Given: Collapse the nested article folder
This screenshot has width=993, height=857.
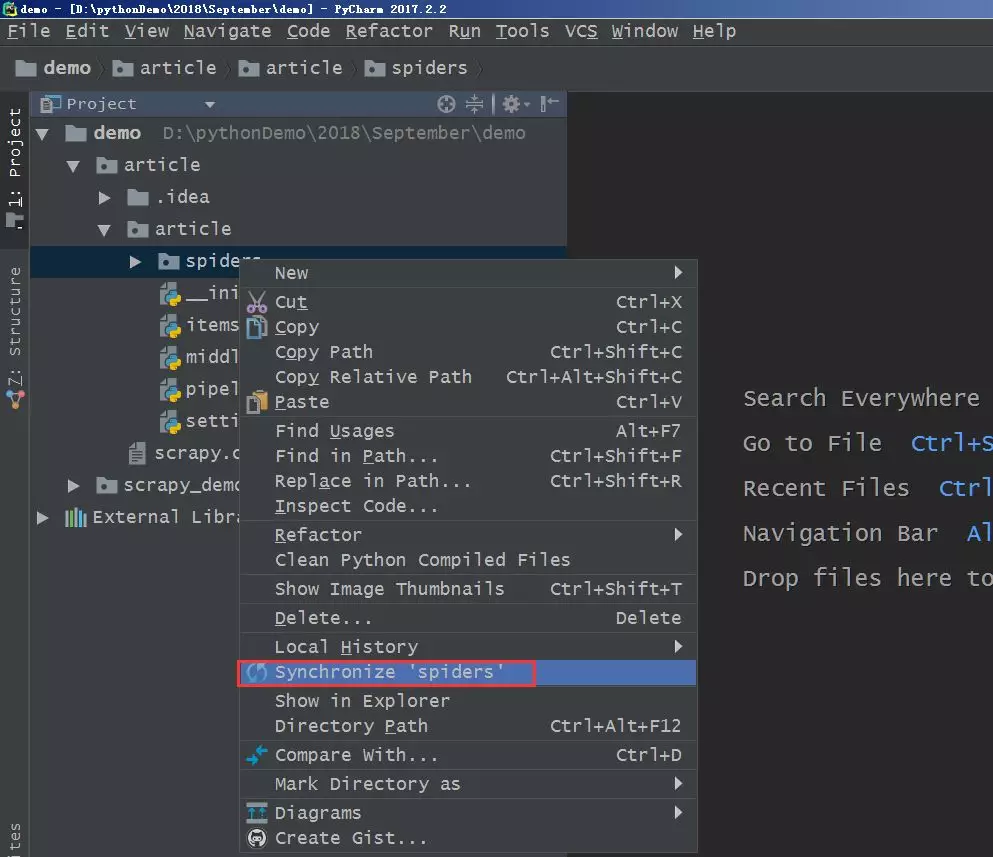Looking at the screenshot, I should coord(104,230).
